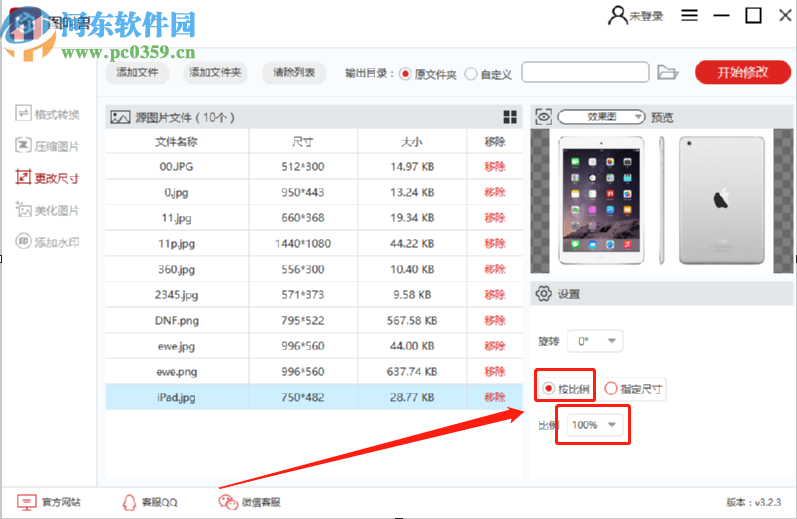797x519 pixels.
Task: Select the 指定尺寸 radio button
Action: pos(610,389)
